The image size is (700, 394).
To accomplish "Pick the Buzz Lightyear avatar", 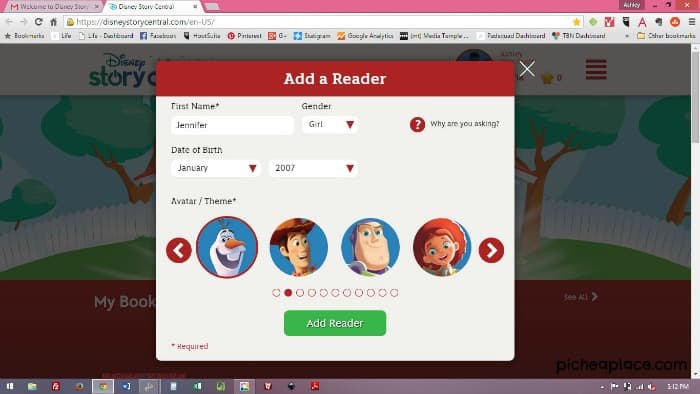I will [370, 247].
